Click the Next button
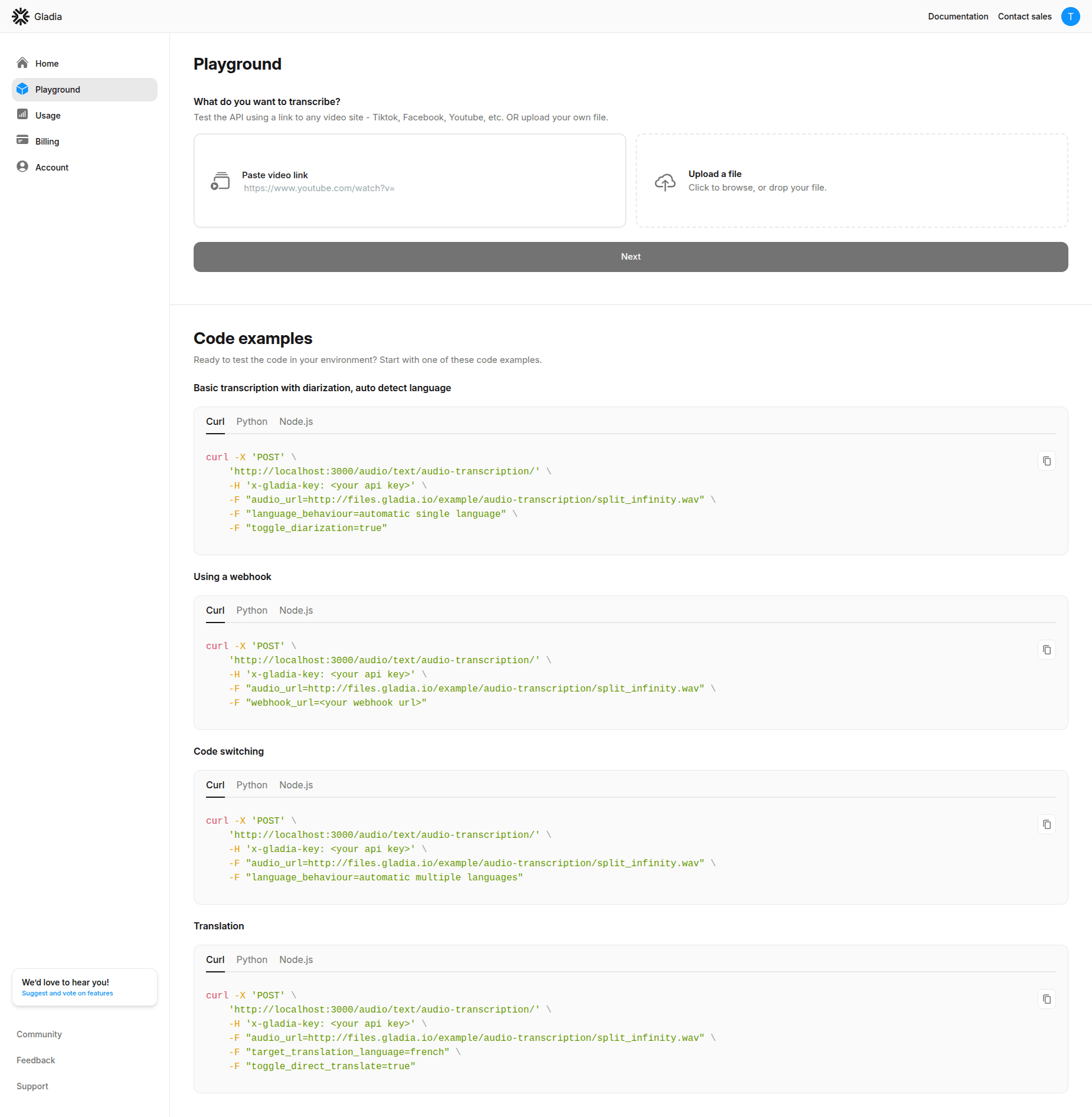 coord(630,257)
